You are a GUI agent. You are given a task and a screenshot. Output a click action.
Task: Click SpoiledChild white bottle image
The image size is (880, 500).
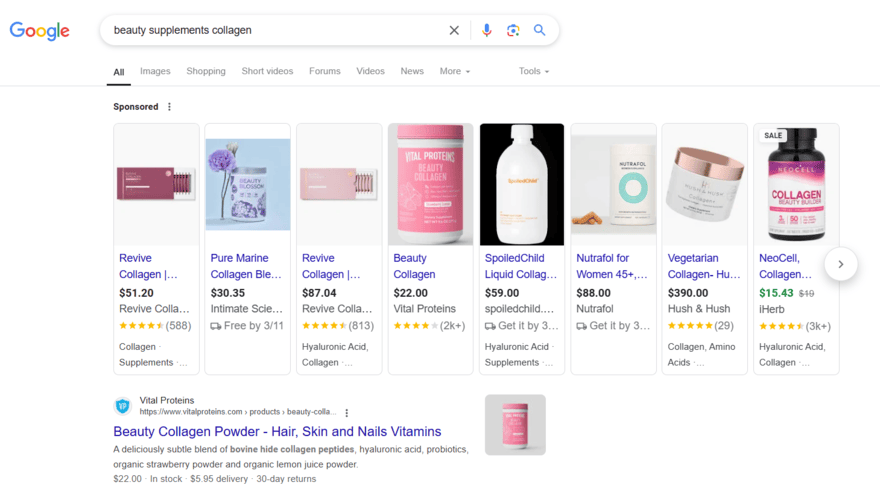tap(522, 184)
